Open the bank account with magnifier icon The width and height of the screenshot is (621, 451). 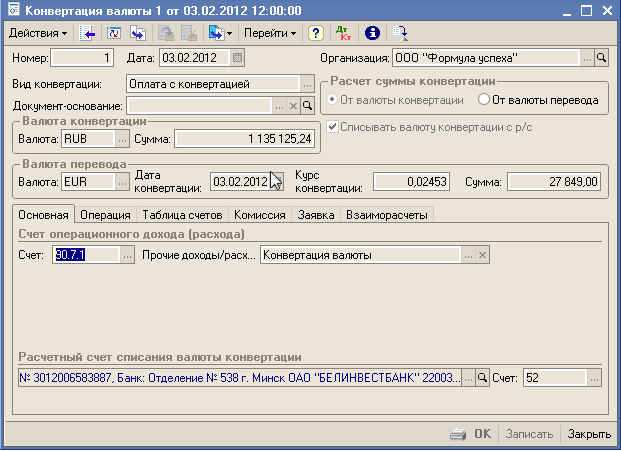(x=482, y=378)
